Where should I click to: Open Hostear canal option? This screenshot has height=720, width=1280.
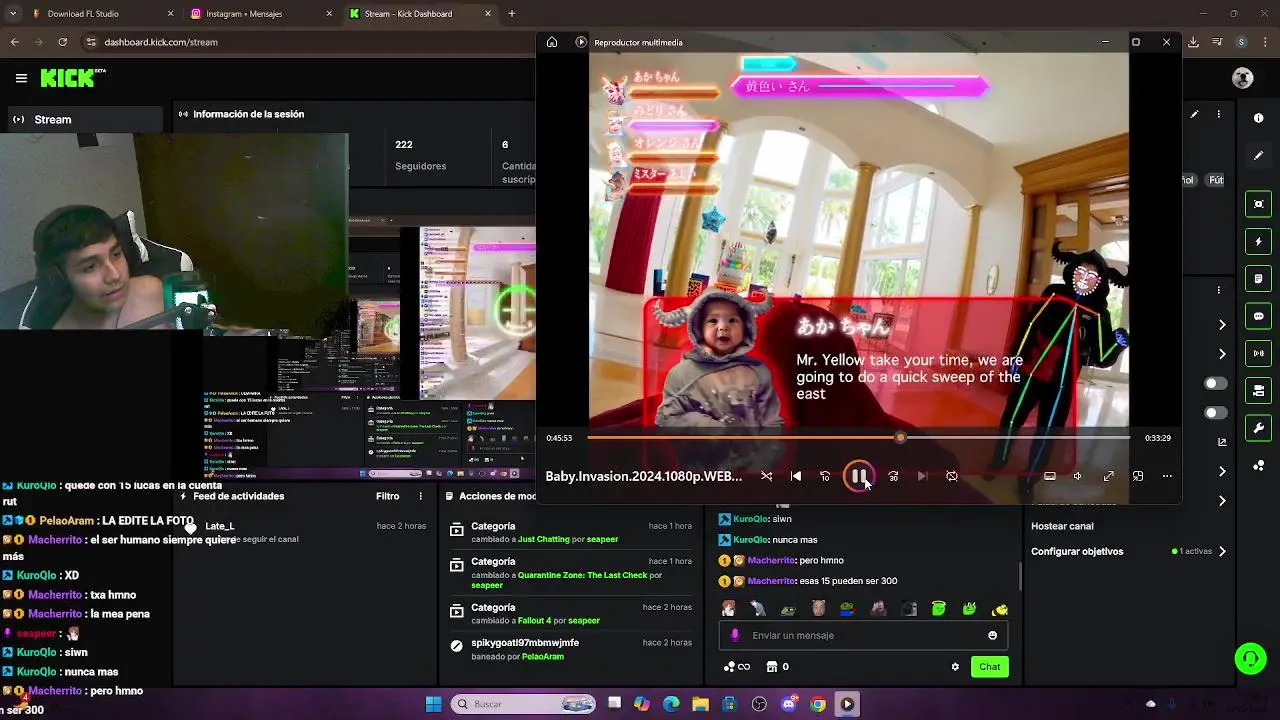click(1062, 526)
